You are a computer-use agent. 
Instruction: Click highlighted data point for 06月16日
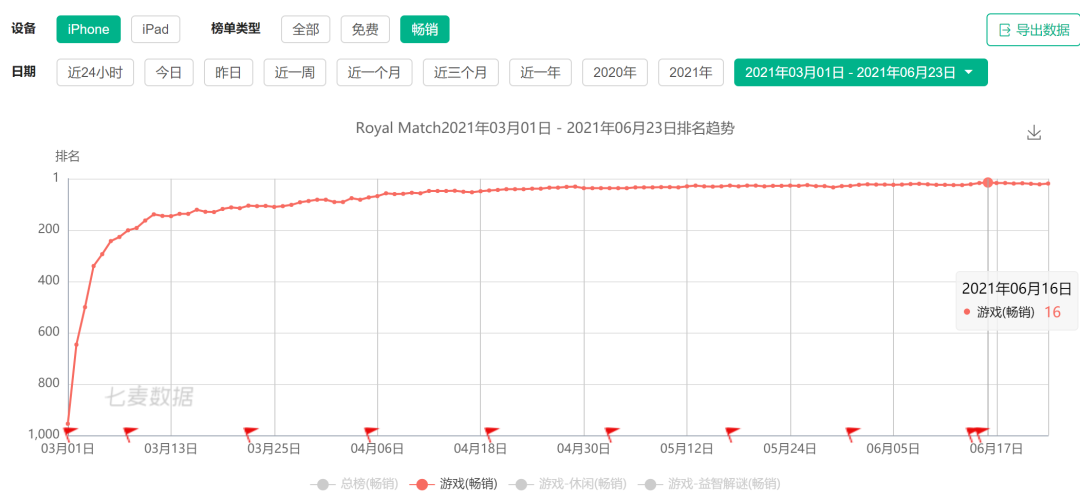[x=988, y=182]
